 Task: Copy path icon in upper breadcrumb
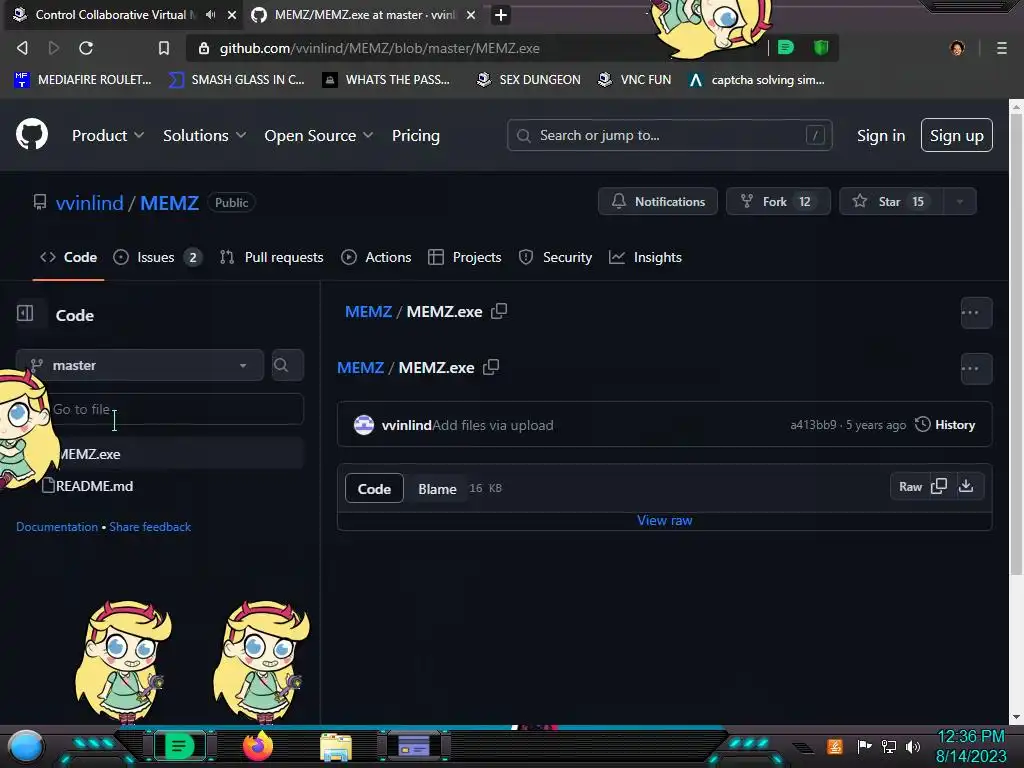pyautogui.click(x=499, y=312)
